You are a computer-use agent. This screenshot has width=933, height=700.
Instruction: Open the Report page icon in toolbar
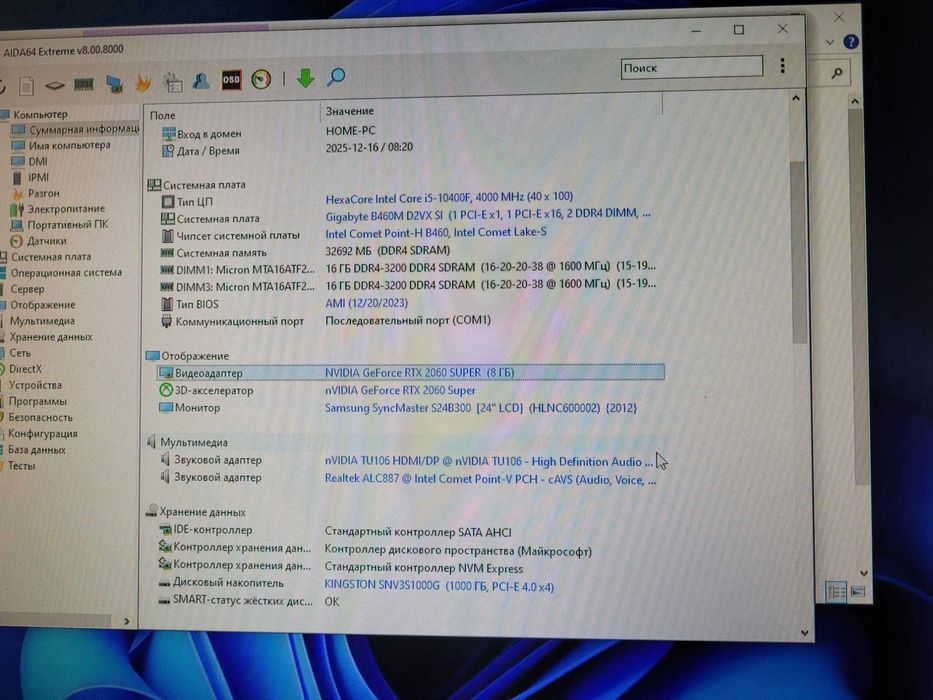[26, 87]
